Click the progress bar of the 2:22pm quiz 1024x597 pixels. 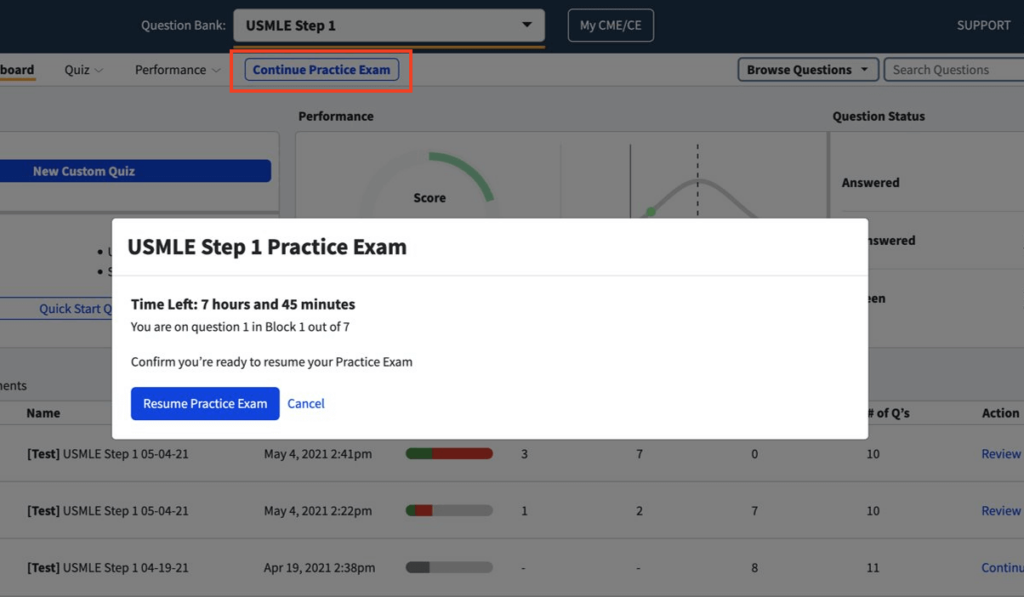(449, 511)
